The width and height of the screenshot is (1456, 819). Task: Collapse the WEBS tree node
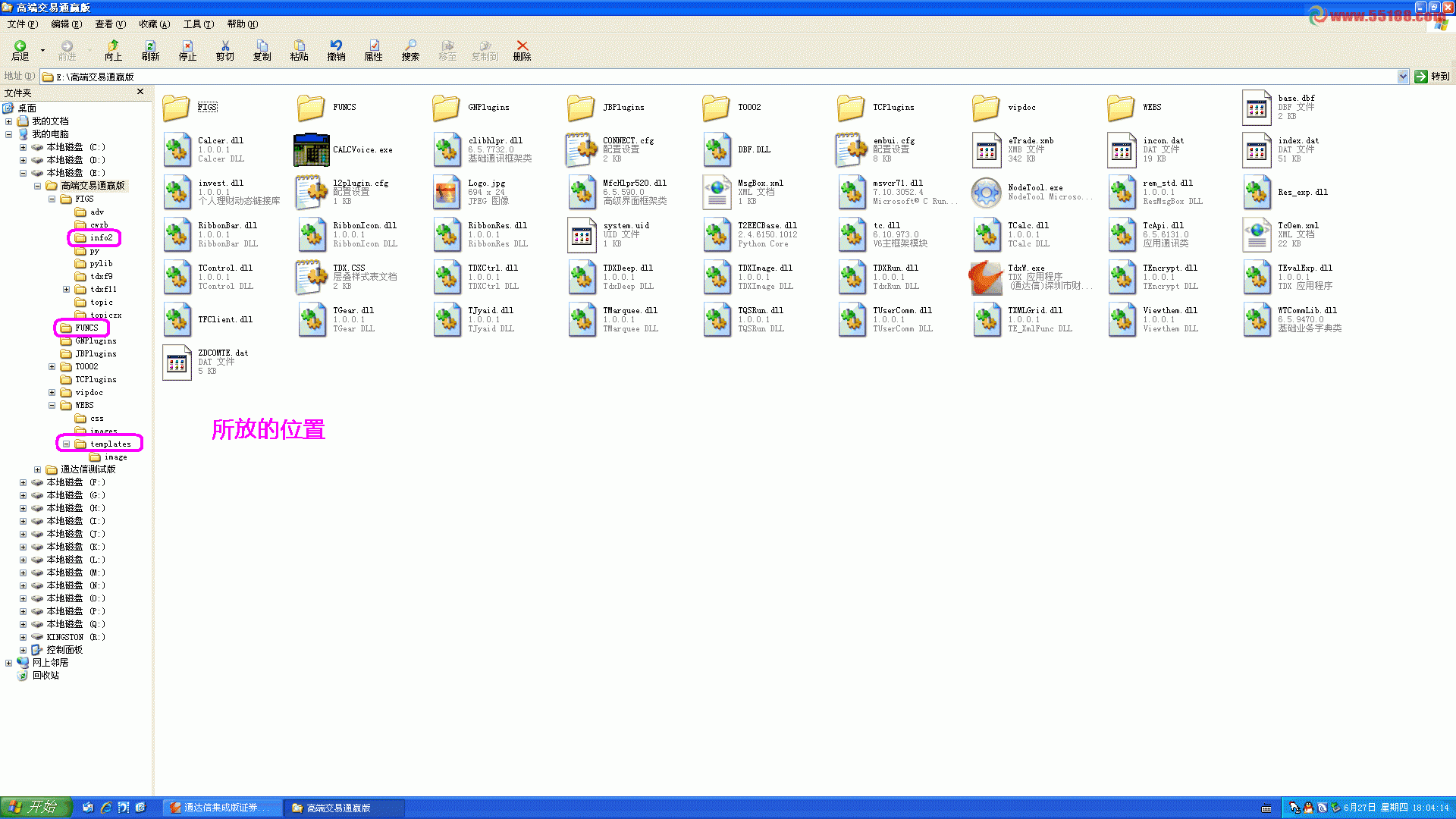(52, 405)
